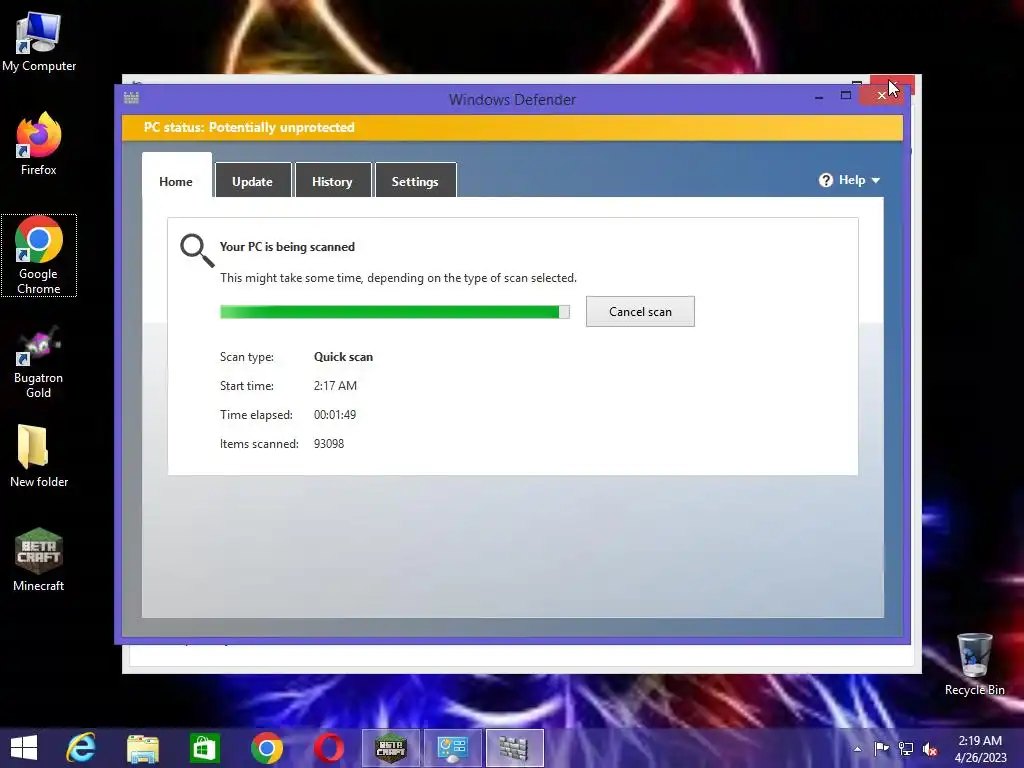
Task: Expand the Help dropdown arrow
Action: (x=876, y=181)
